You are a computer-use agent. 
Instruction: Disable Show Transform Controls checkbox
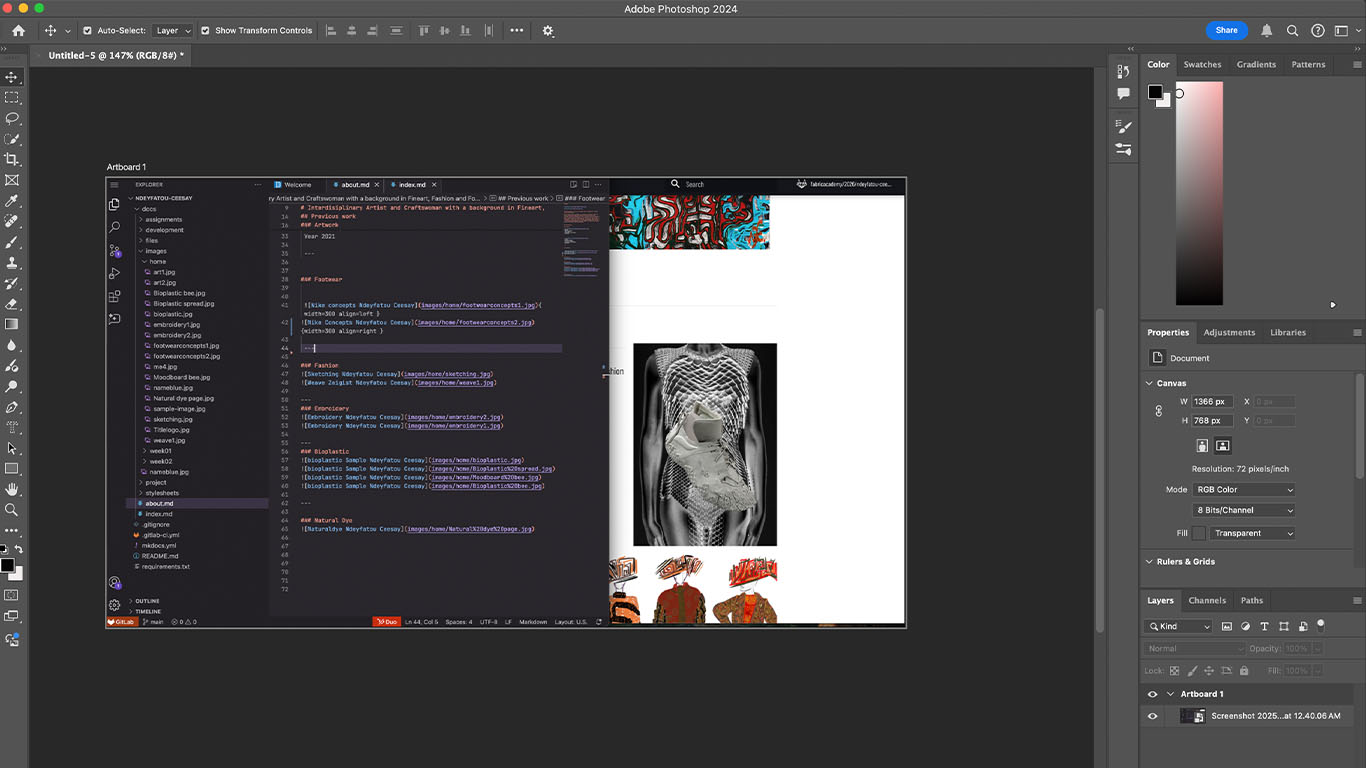point(205,31)
